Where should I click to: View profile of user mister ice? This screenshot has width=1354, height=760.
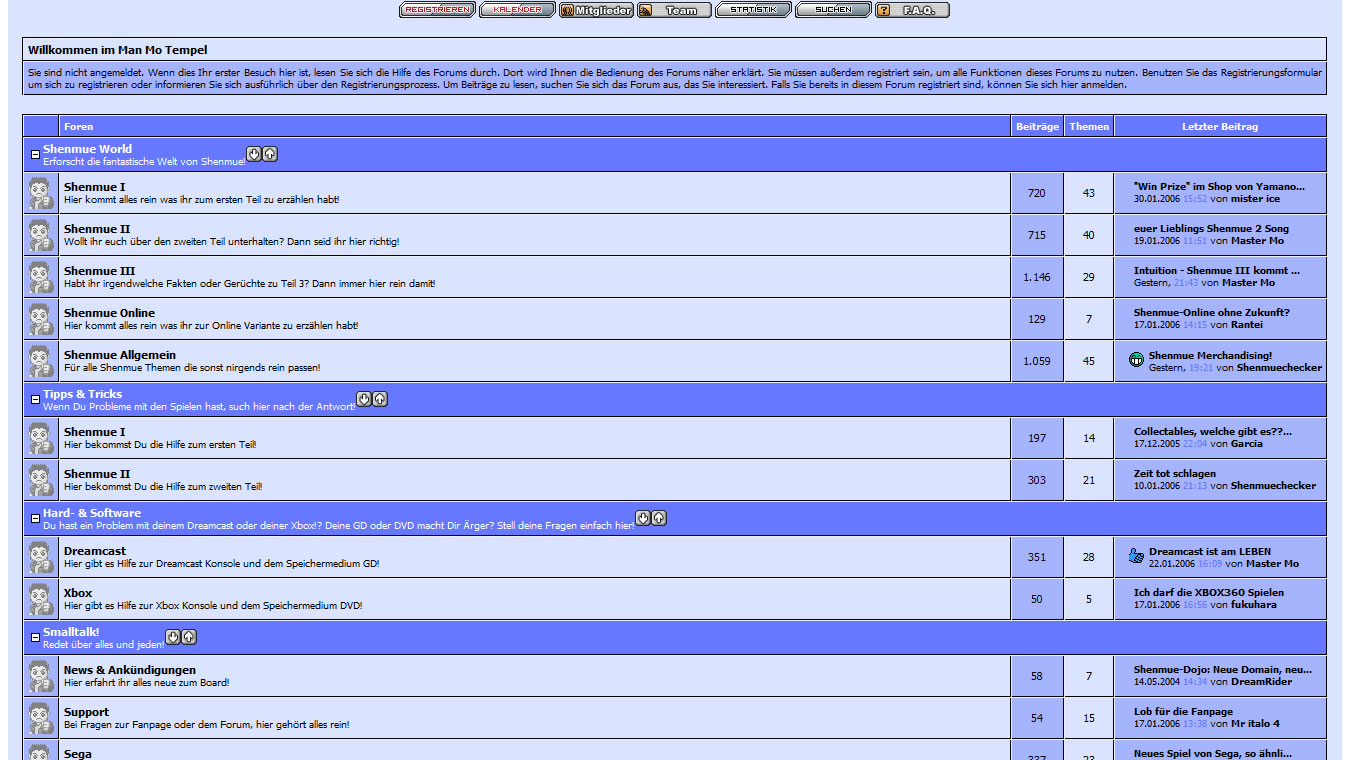click(1255, 198)
